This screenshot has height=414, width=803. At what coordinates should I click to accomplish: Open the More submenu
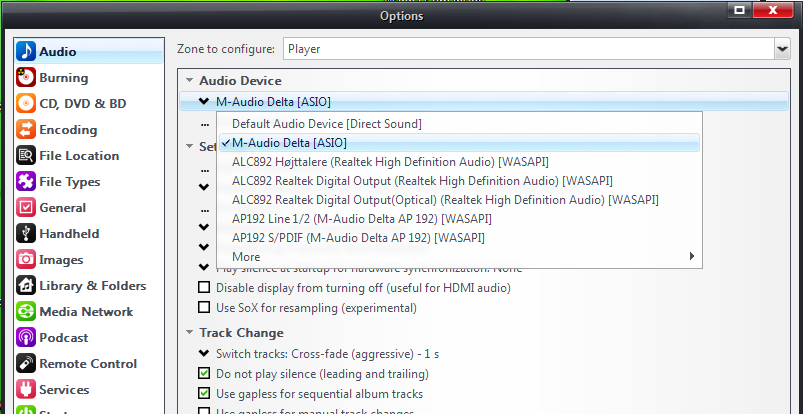tap(459, 257)
